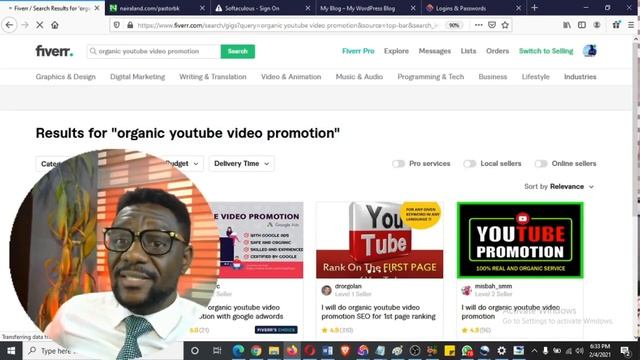Switch to Firefox on taskbar
Screen dimensions: 640x360
tap(292, 351)
